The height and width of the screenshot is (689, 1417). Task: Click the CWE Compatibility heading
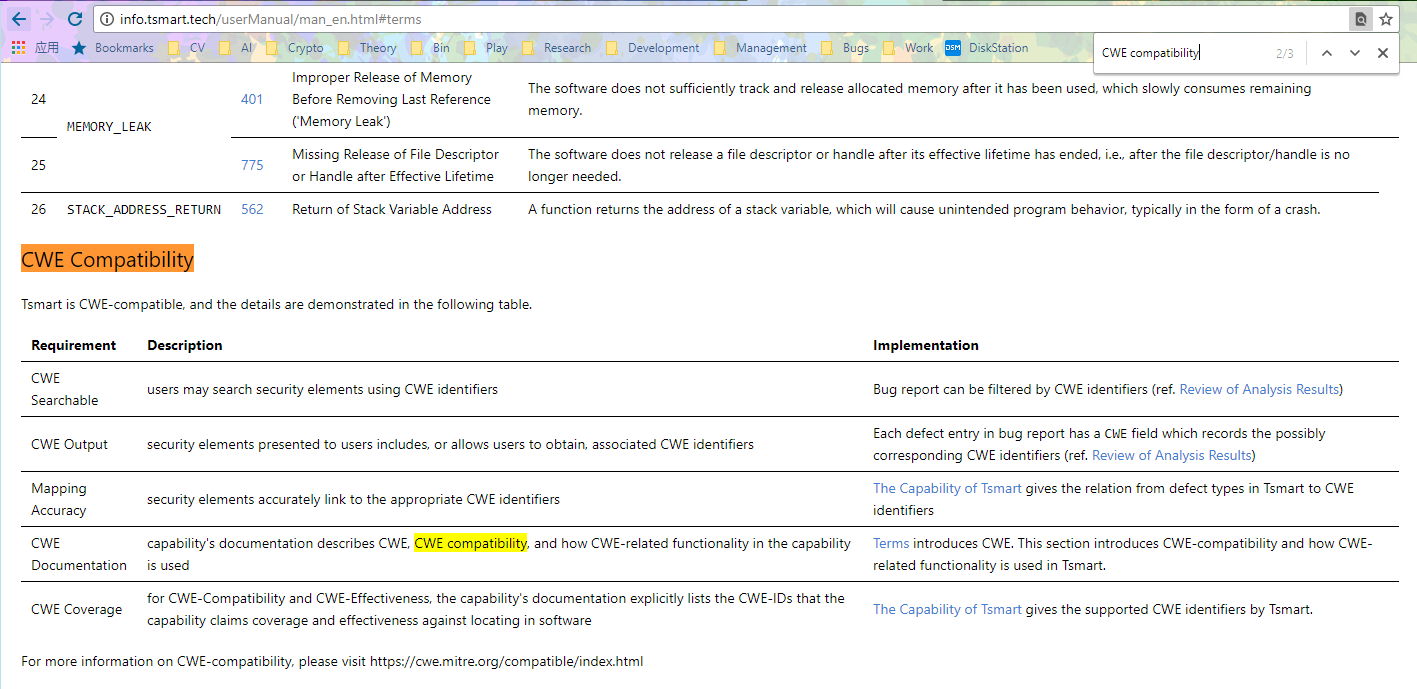tap(107, 260)
